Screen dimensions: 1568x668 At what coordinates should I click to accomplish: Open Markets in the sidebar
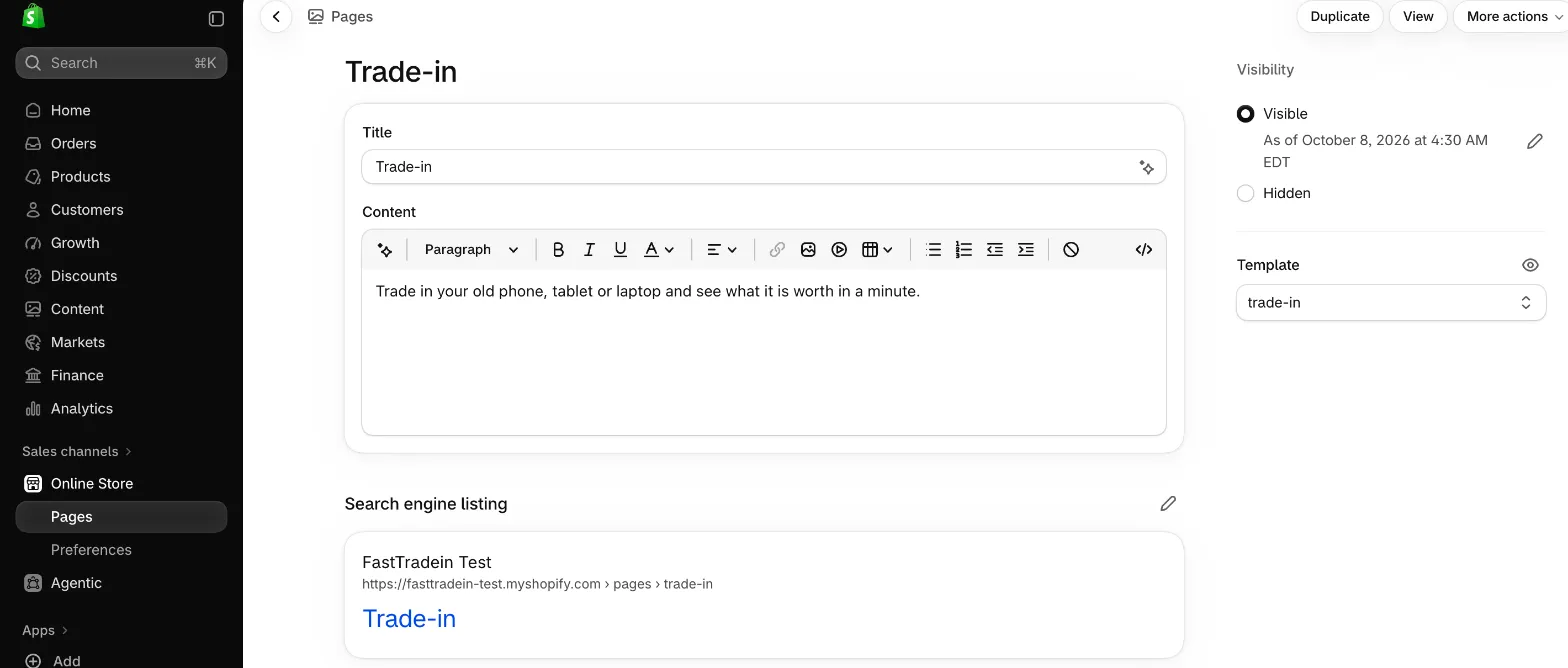pyautogui.click(x=121, y=342)
